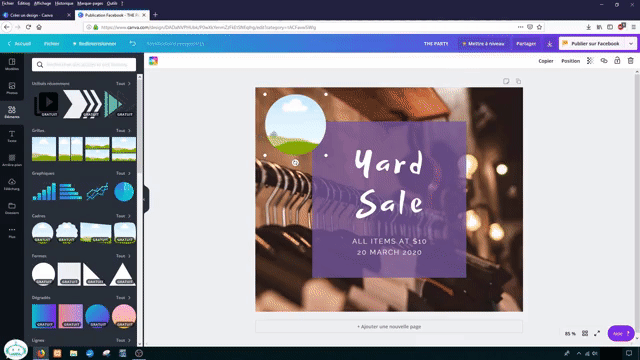Open the 85 % zoom level dropdown
This screenshot has height=360, width=640.
pos(570,333)
